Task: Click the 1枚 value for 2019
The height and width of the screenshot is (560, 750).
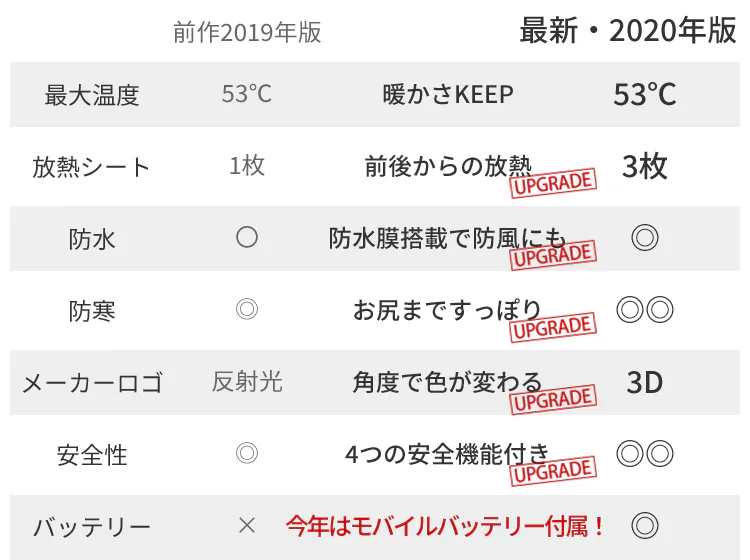Action: click(x=247, y=166)
